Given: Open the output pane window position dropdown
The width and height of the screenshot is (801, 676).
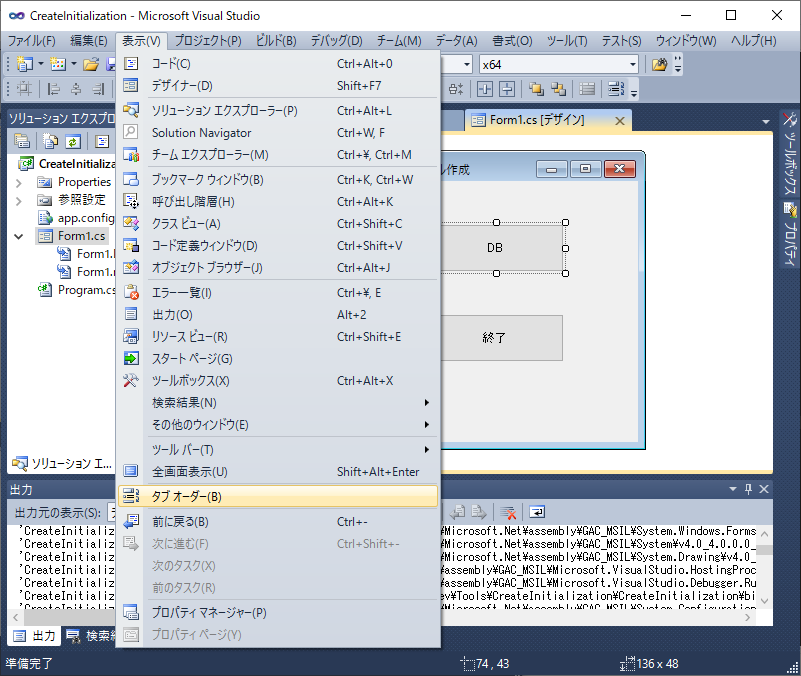Looking at the screenshot, I should point(733,489).
